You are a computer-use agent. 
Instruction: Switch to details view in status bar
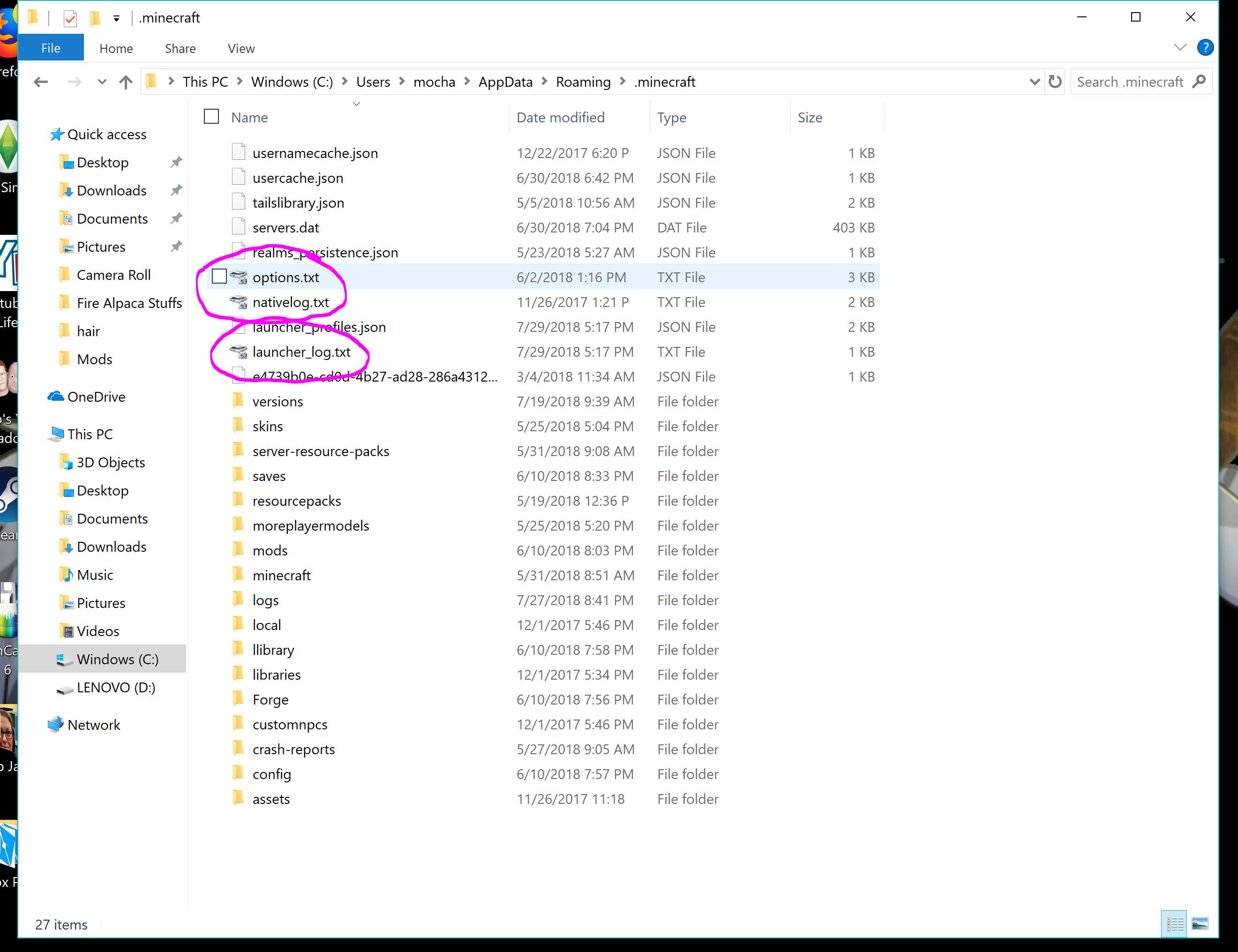point(1174,924)
